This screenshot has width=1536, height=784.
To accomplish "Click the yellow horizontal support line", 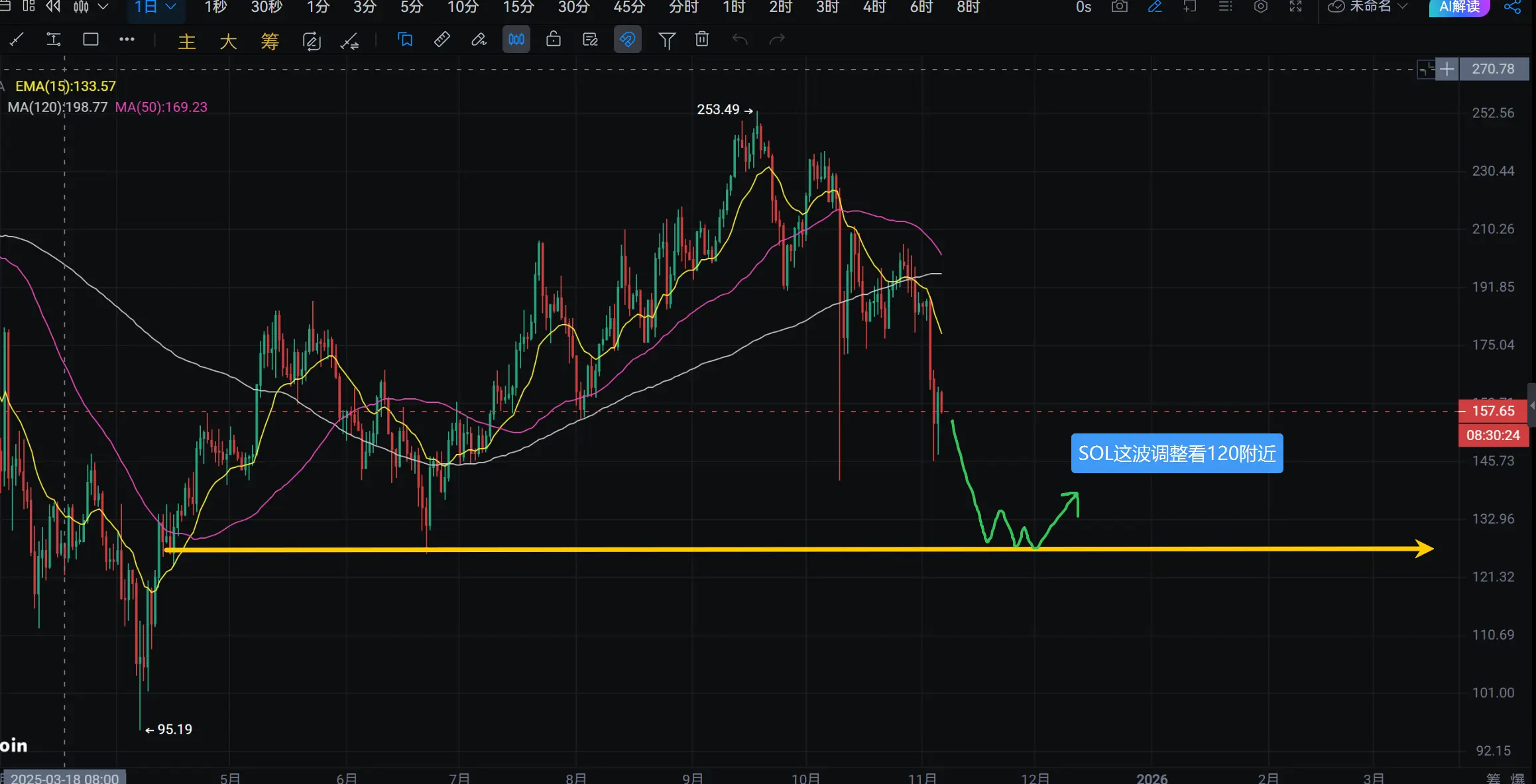I will pos(663,549).
